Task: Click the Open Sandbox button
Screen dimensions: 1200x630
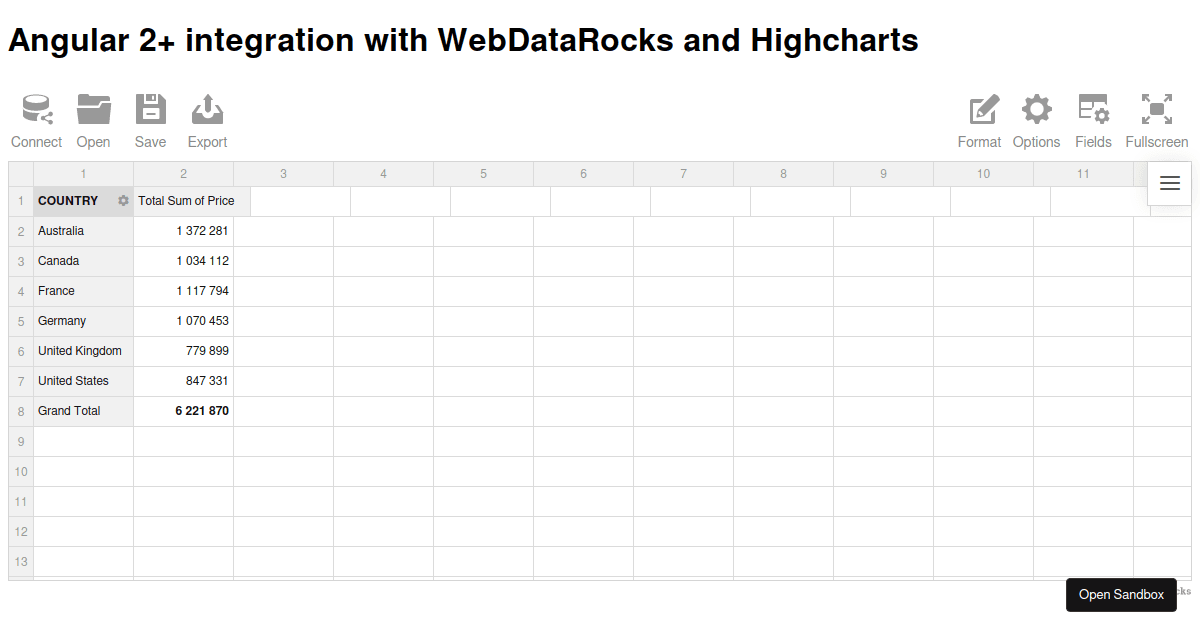Action: tap(1121, 595)
